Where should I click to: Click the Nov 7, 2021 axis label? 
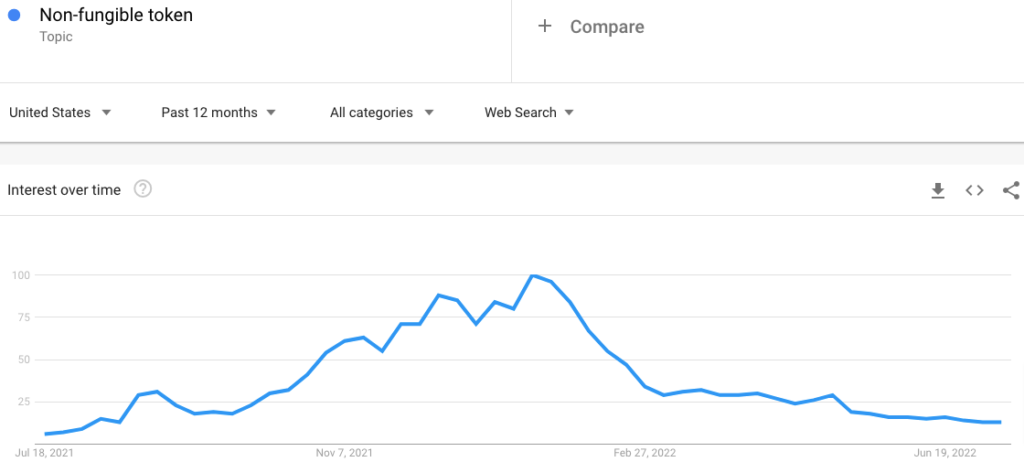tap(345, 452)
